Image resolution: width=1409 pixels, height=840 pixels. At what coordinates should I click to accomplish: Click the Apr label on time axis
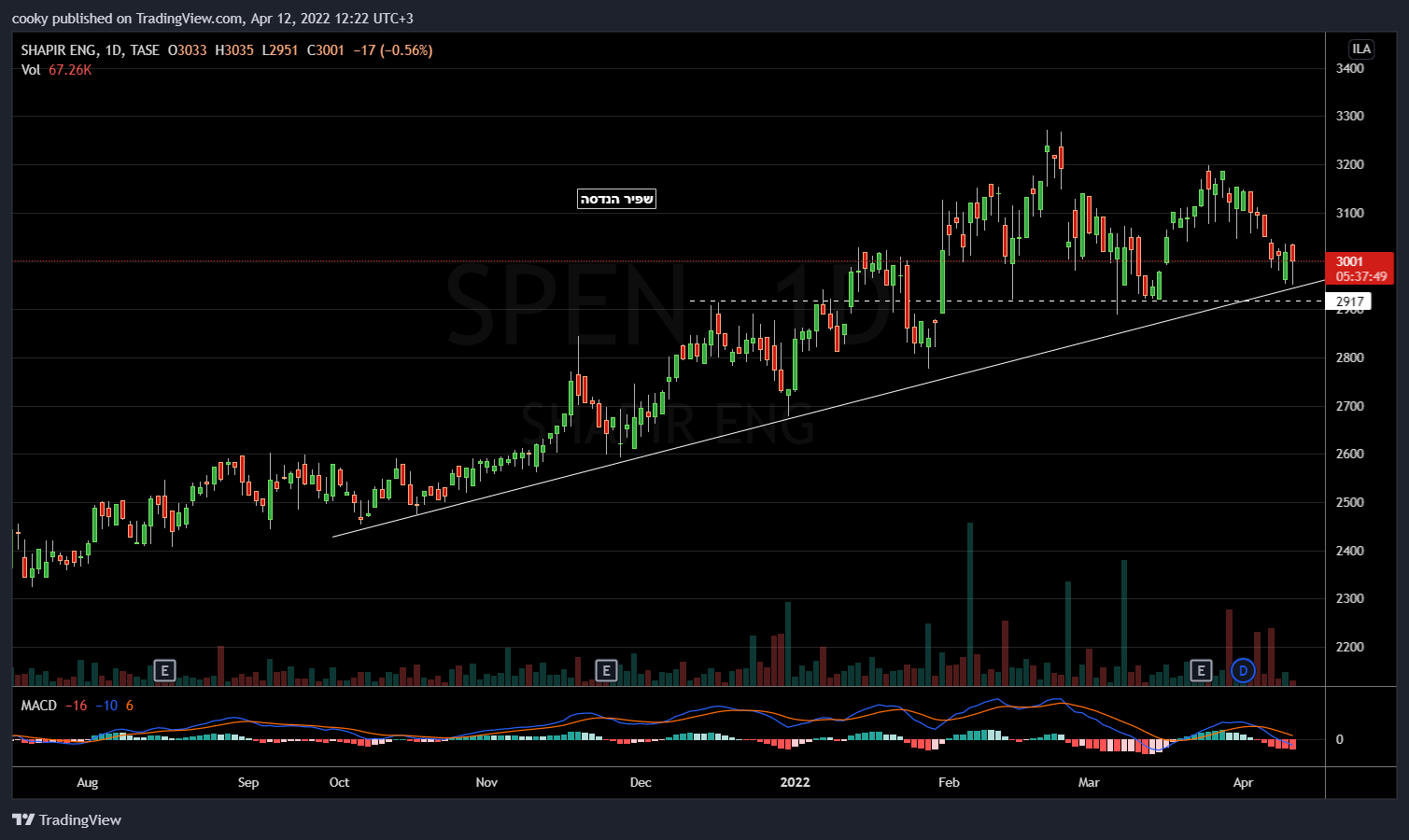pyautogui.click(x=1243, y=782)
